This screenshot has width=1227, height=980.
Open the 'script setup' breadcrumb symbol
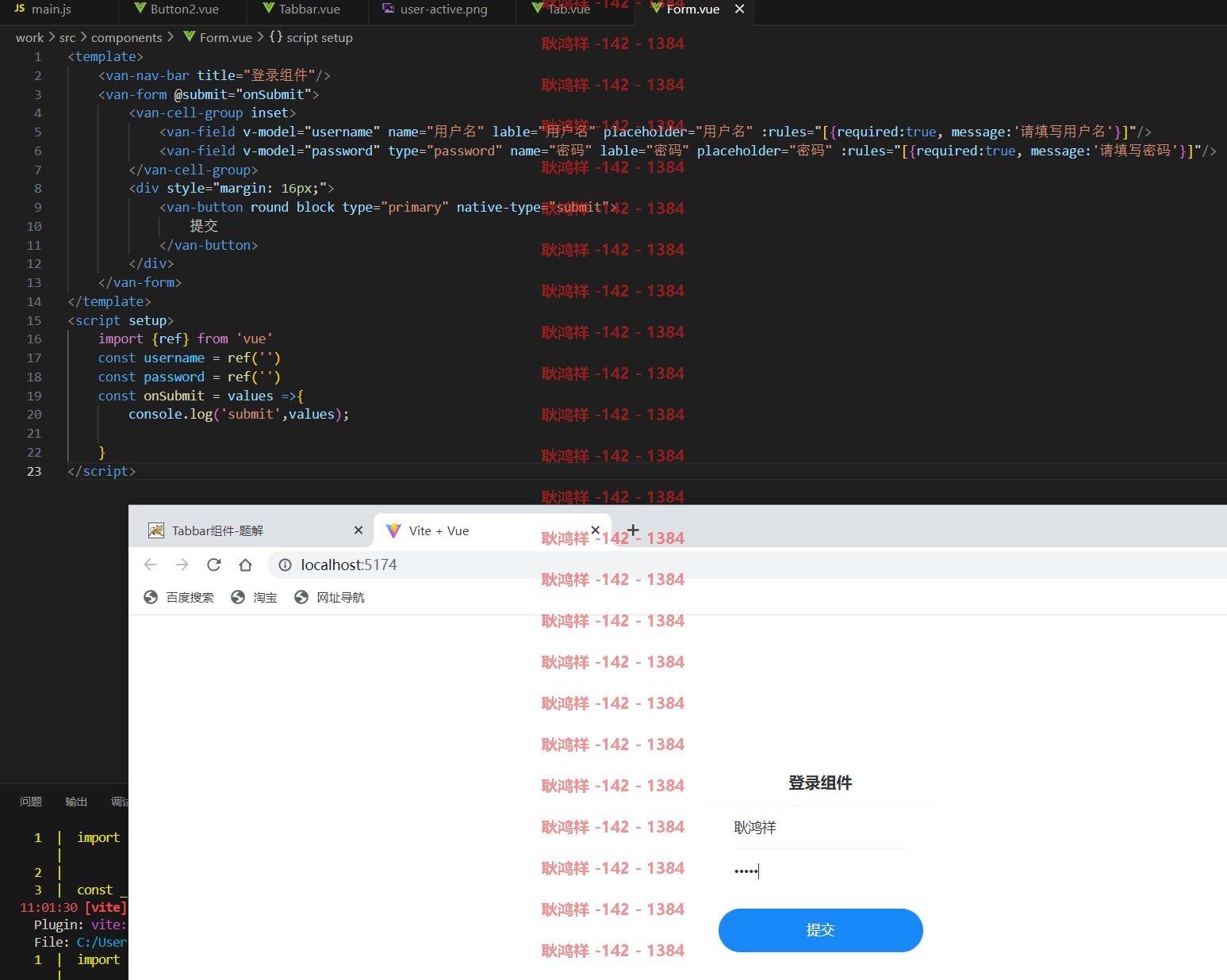click(x=311, y=37)
